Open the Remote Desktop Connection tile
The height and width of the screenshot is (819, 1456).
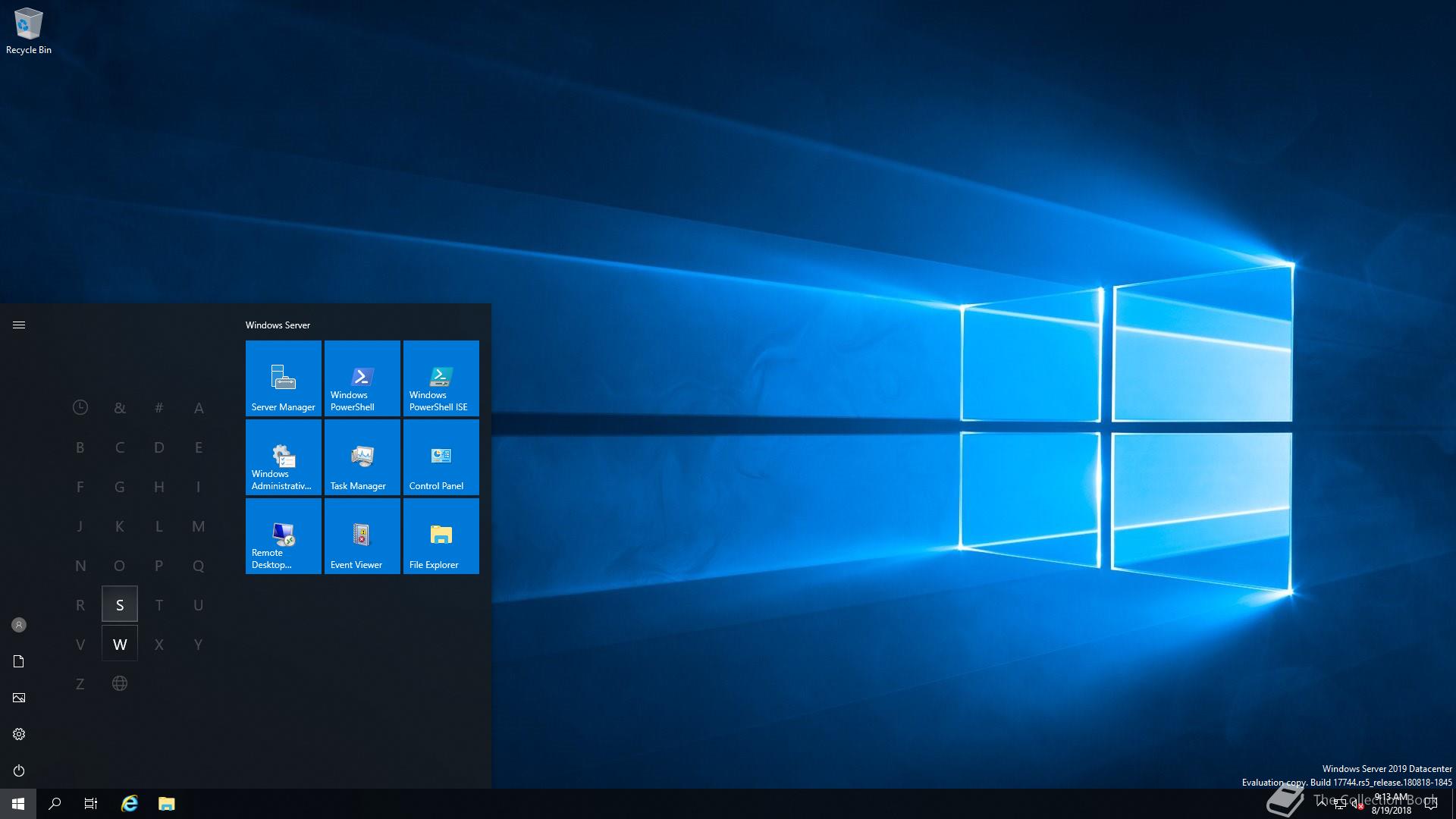283,535
